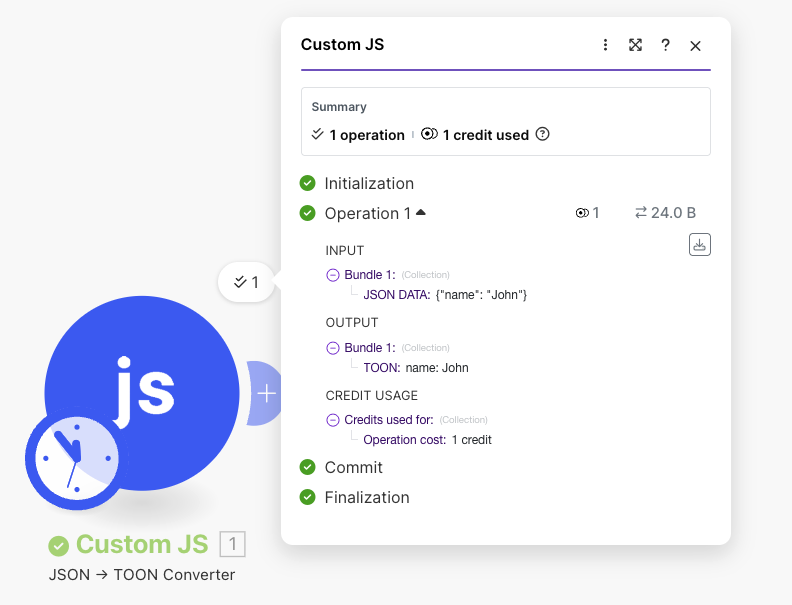Click the CREDIT USAGE section heading

[x=371, y=395]
